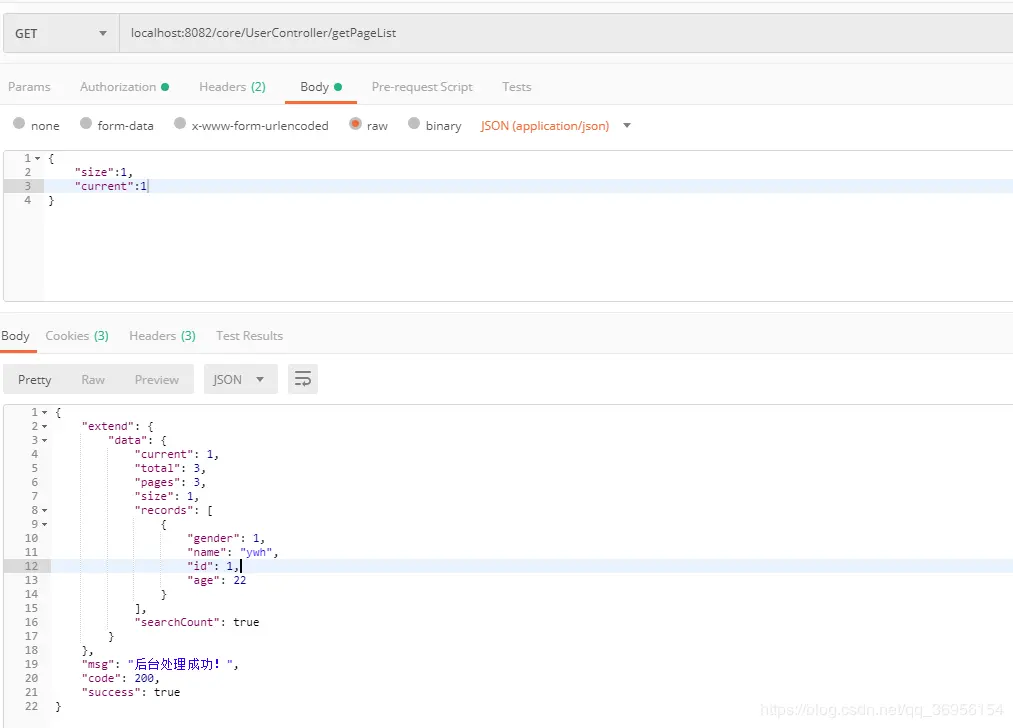Open the response Cookies (3) tab

(x=77, y=336)
